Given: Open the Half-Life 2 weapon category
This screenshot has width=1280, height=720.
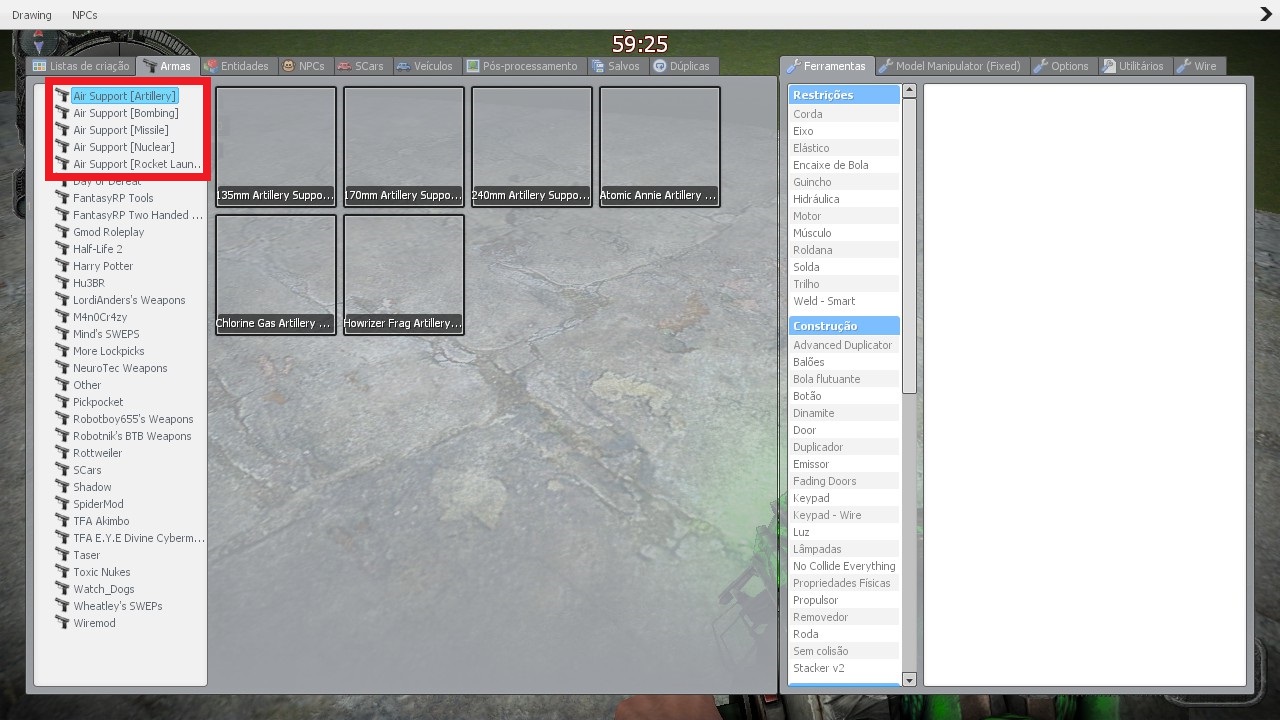Looking at the screenshot, I should pyautogui.click(x=98, y=249).
